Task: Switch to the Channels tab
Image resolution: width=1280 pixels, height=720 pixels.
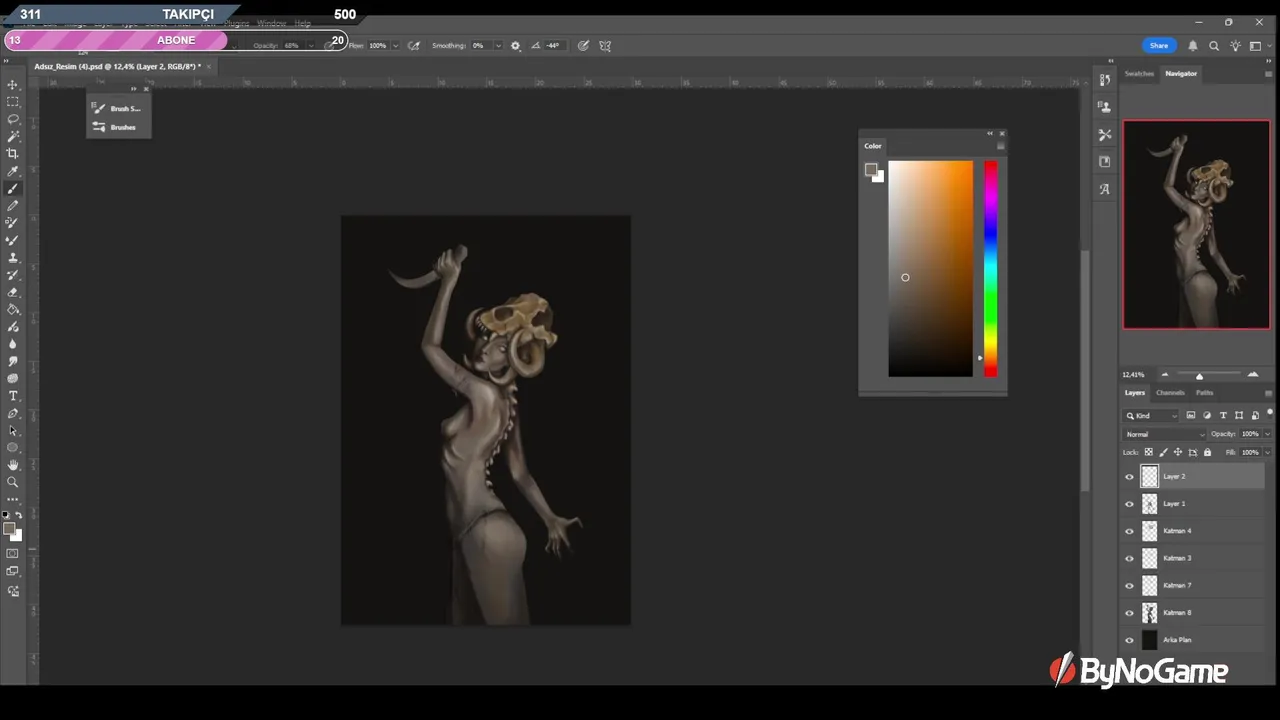Action: (x=1170, y=392)
